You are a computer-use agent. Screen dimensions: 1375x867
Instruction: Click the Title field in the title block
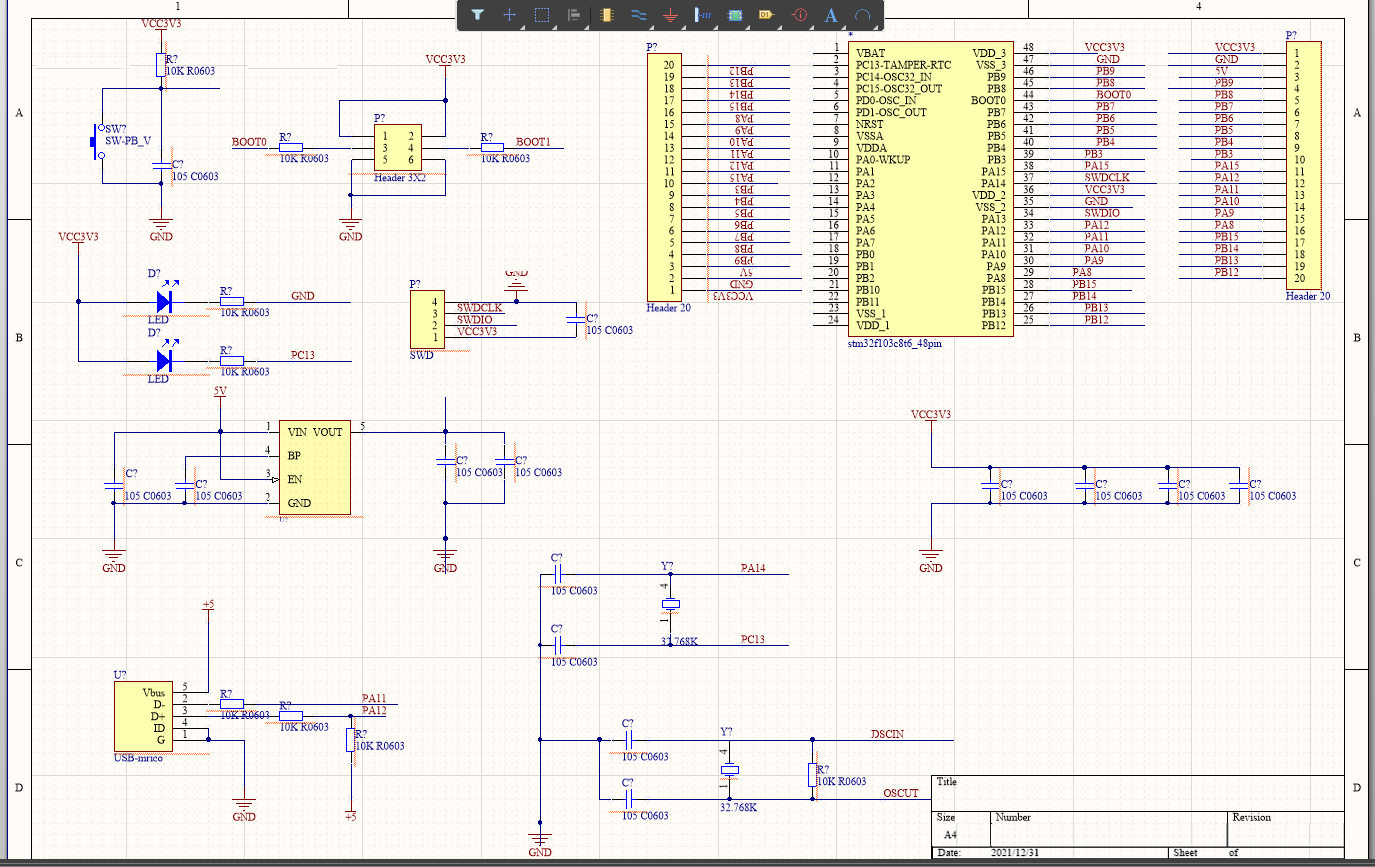pos(1138,791)
